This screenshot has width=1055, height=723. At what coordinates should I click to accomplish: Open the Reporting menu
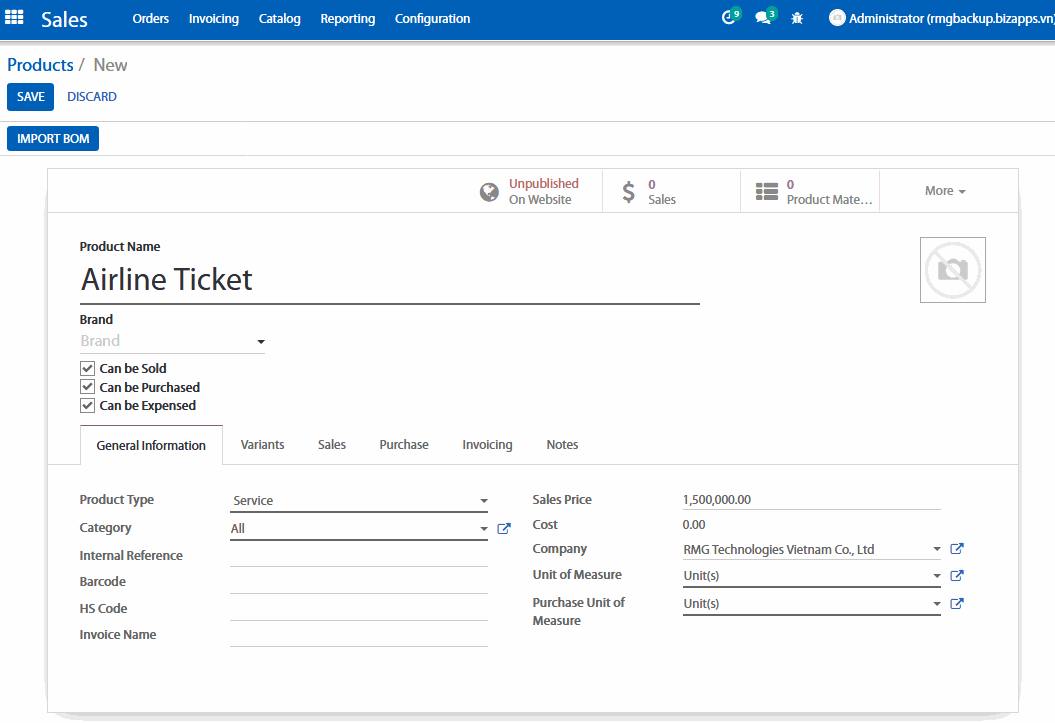click(347, 19)
